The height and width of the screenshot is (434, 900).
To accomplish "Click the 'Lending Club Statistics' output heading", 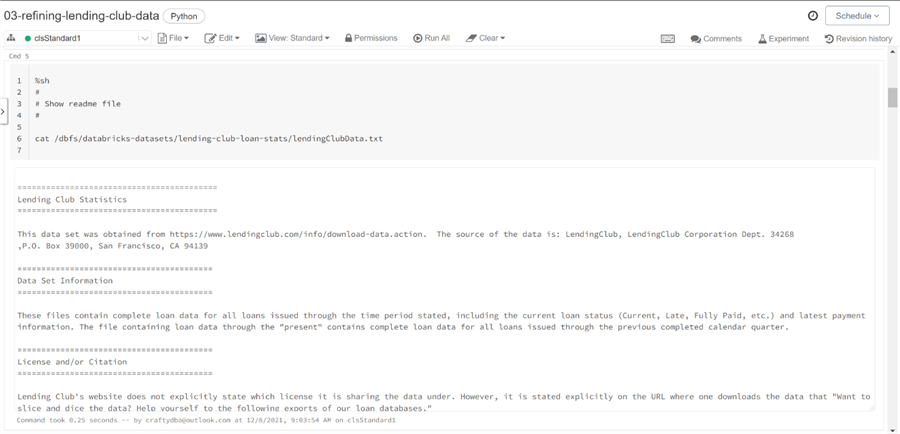I will [x=72, y=200].
